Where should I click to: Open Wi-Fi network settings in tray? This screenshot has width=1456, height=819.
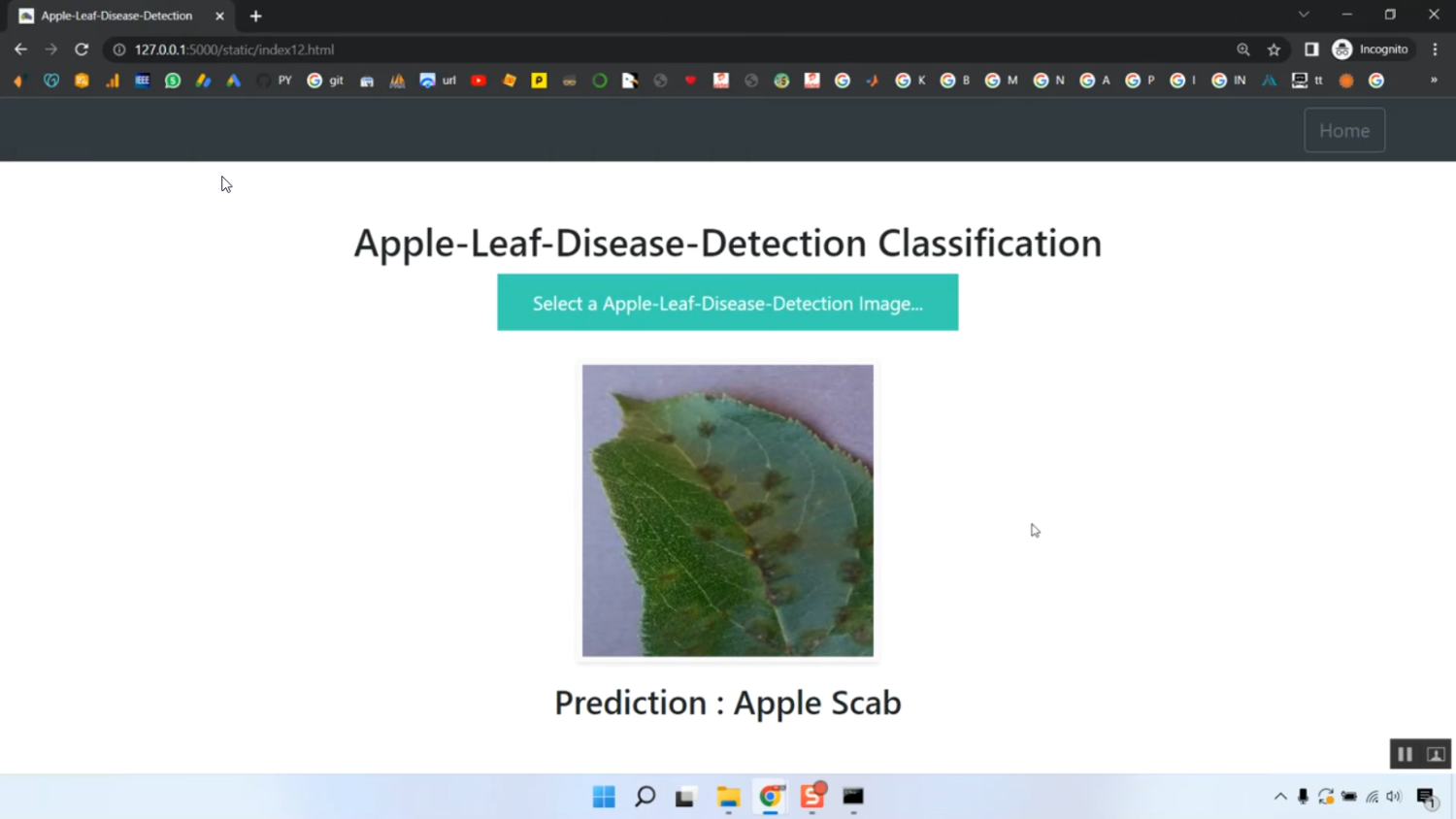1373,797
